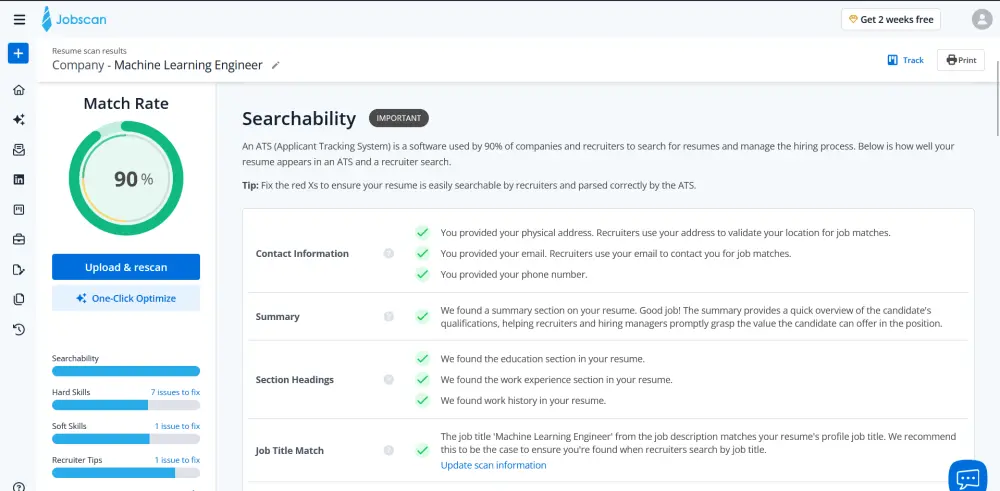The width and height of the screenshot is (1000, 491).
Task: Expand the hamburger navigation menu
Action: pyautogui.click(x=19, y=19)
